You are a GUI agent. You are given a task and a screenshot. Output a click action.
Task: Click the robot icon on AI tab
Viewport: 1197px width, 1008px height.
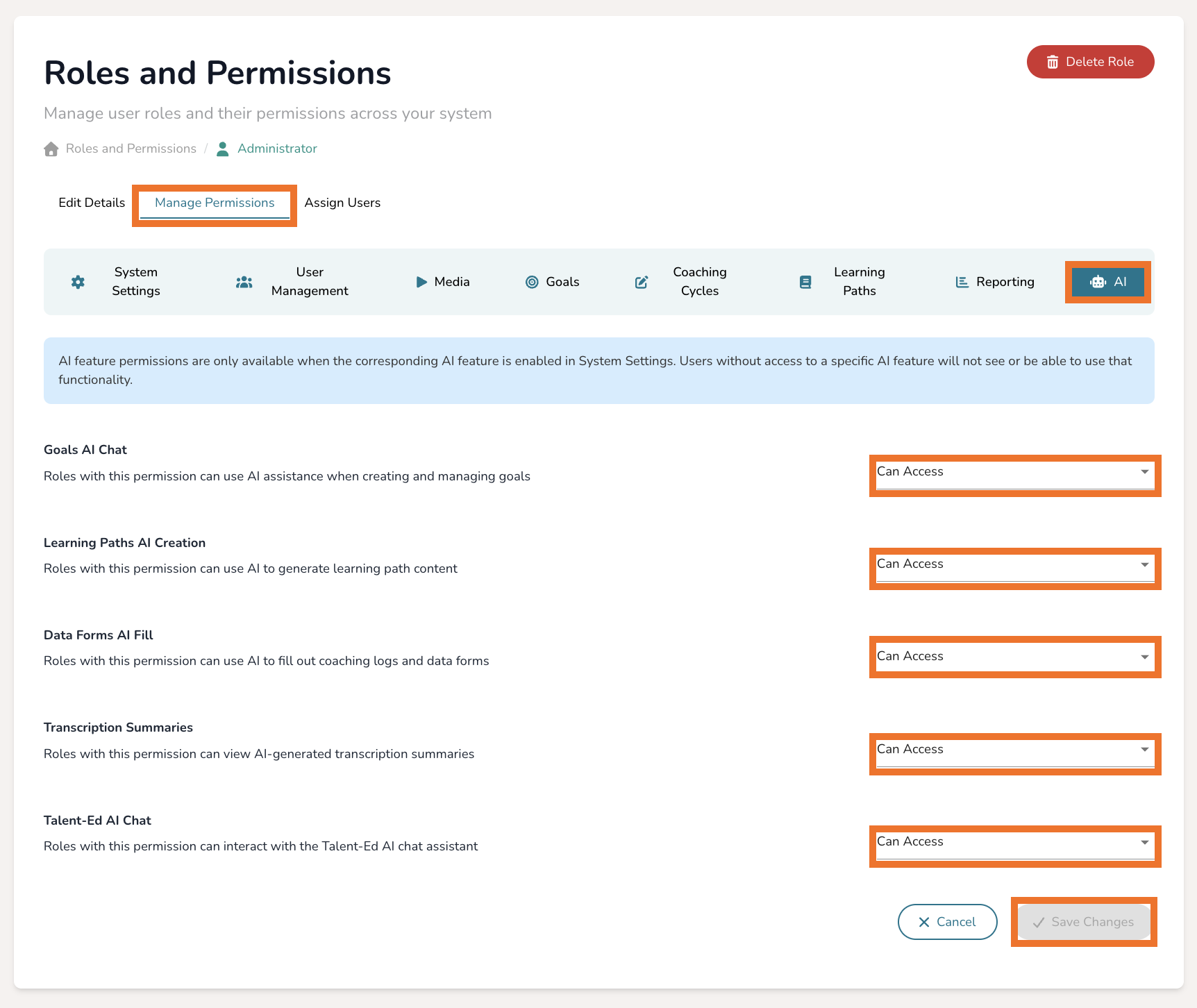pos(1098,282)
